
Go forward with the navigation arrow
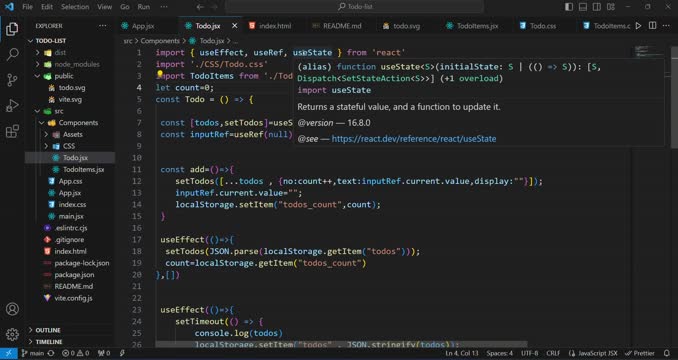coord(214,7)
